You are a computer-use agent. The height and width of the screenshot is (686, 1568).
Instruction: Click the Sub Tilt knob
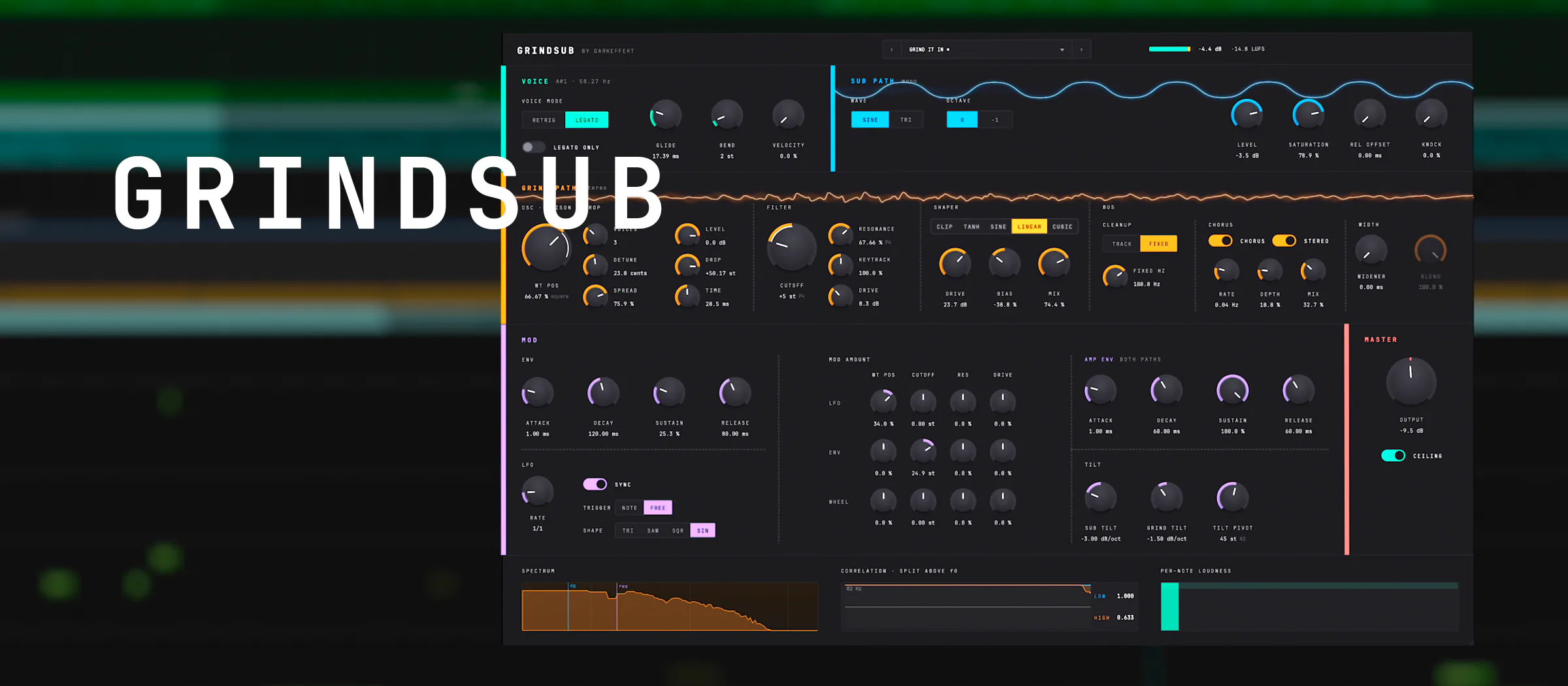[x=1101, y=497]
